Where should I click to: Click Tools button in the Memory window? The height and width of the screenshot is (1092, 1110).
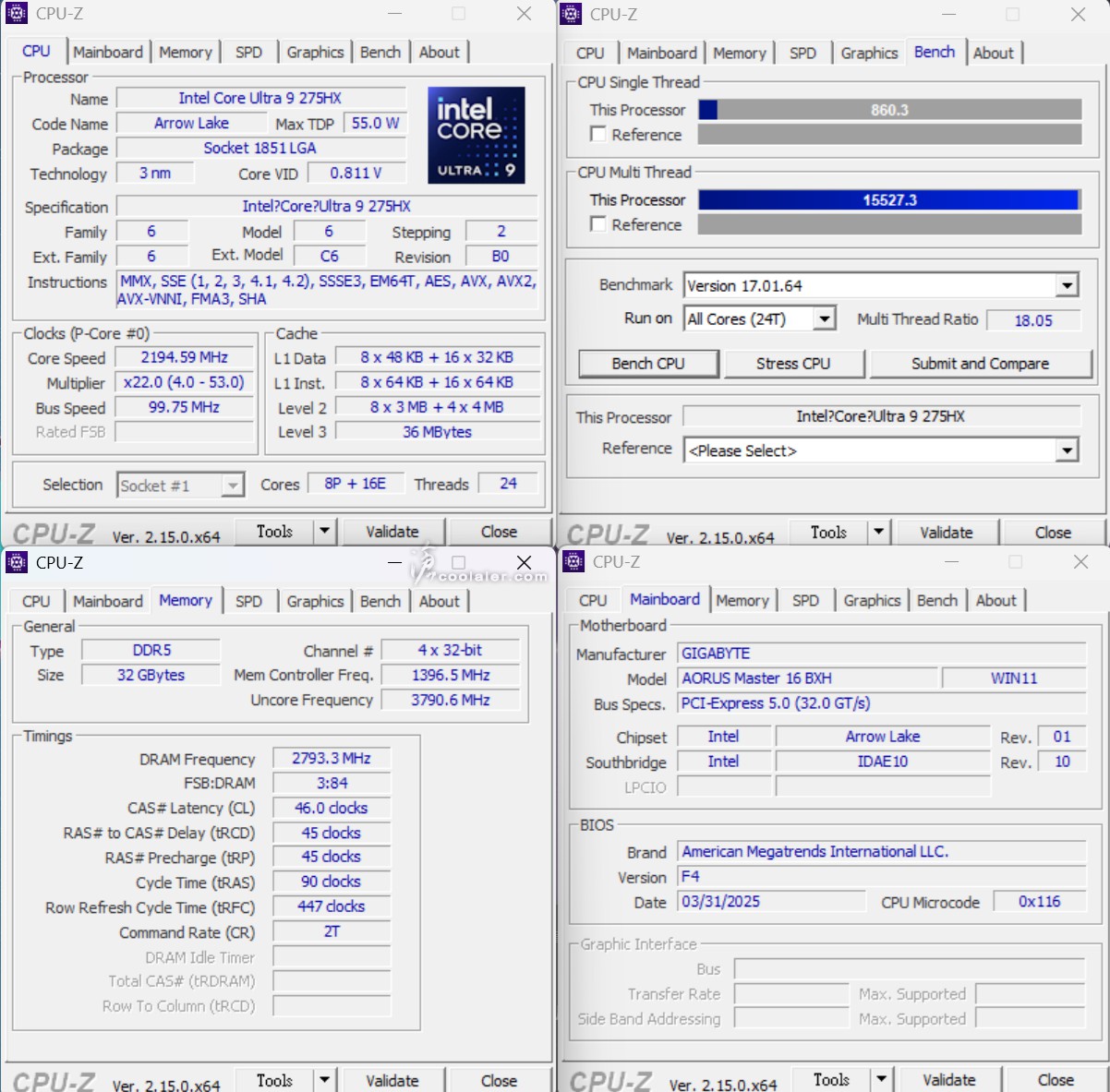[x=274, y=1080]
